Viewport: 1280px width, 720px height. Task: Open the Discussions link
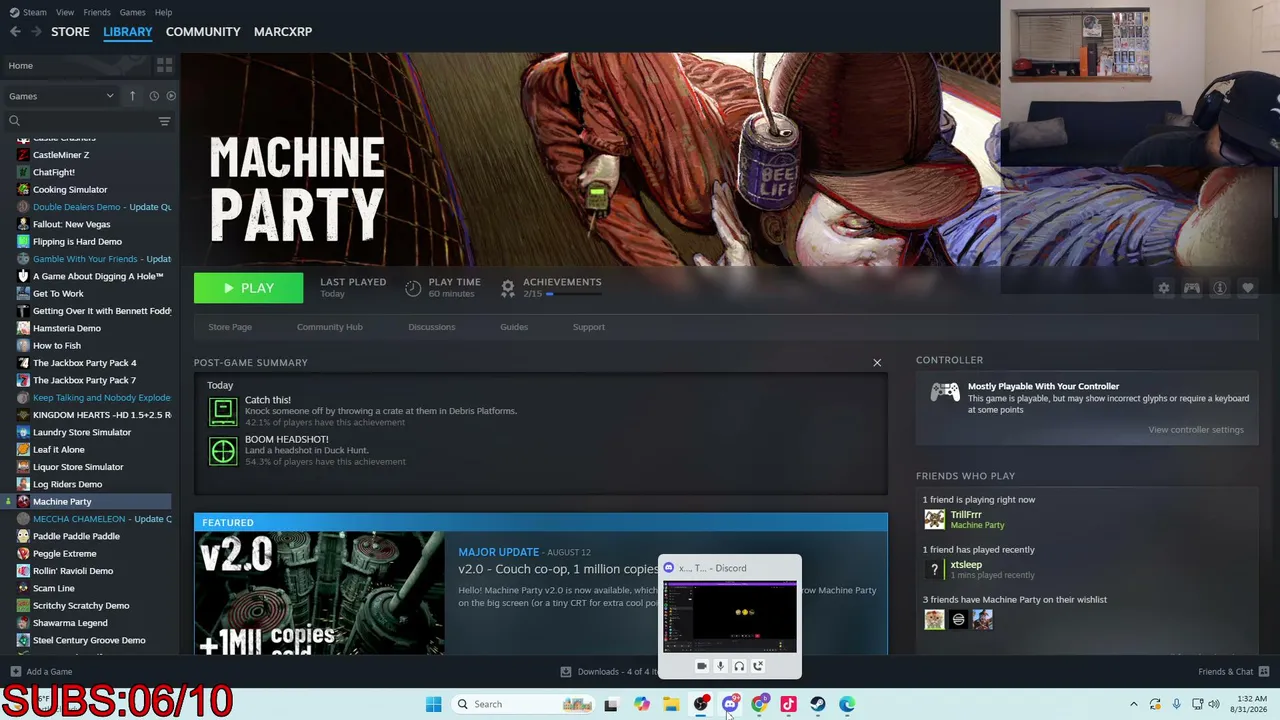431,327
